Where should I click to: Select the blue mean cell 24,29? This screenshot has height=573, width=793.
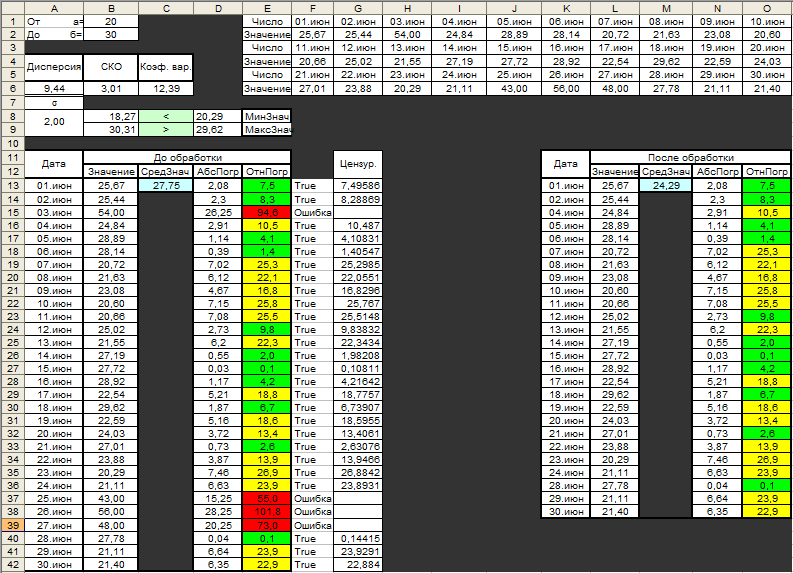[x=666, y=186]
